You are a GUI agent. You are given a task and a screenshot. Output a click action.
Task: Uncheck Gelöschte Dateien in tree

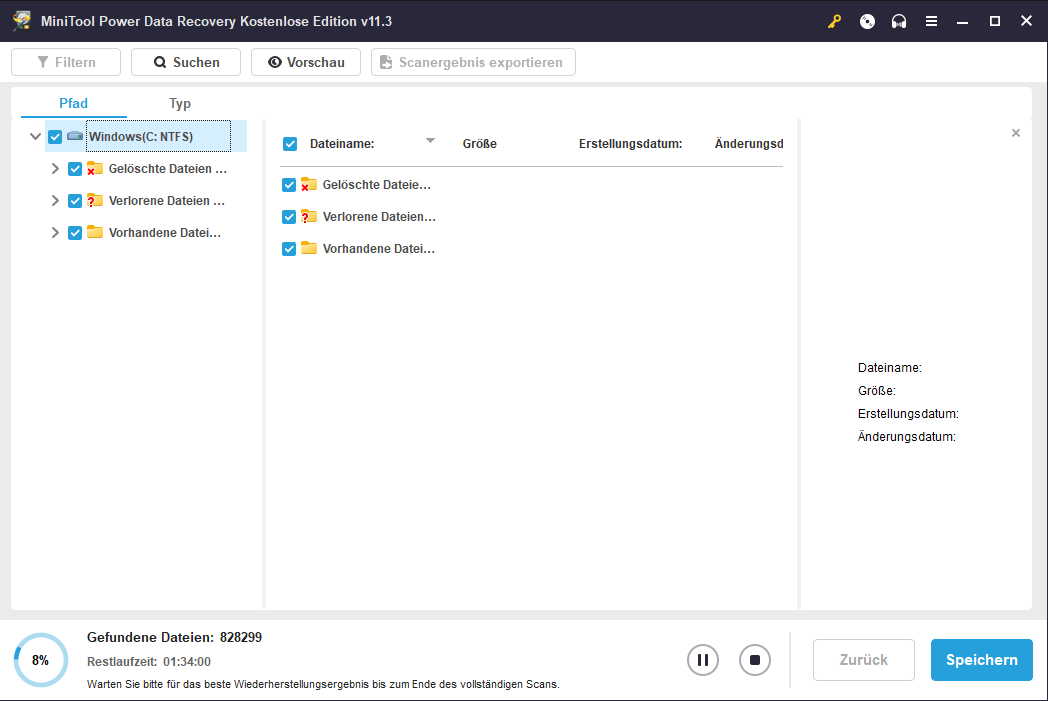[75, 169]
